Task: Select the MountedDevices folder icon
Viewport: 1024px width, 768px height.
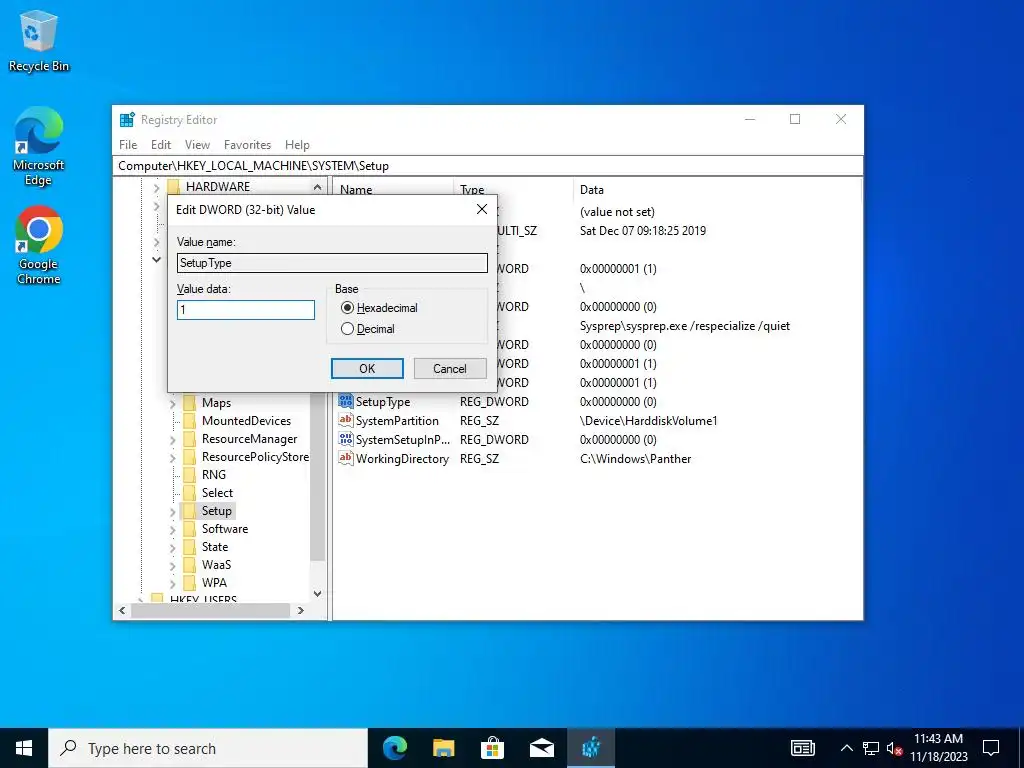Action: tap(189, 421)
